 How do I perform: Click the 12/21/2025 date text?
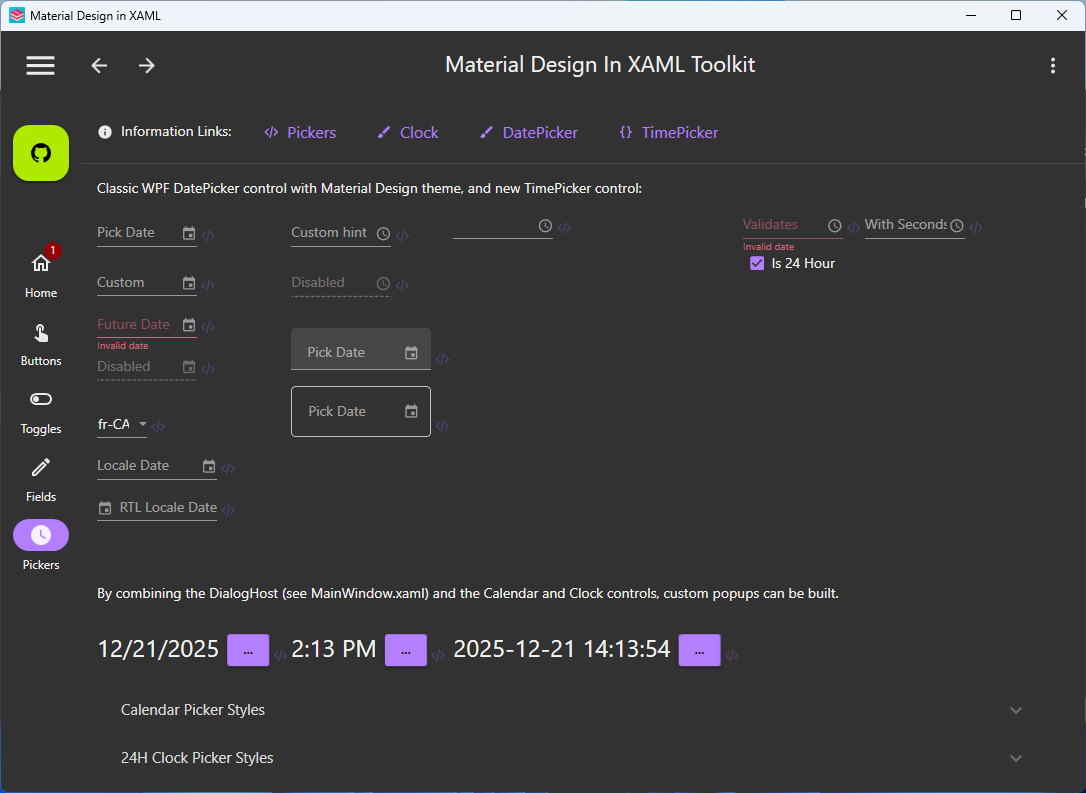point(158,649)
